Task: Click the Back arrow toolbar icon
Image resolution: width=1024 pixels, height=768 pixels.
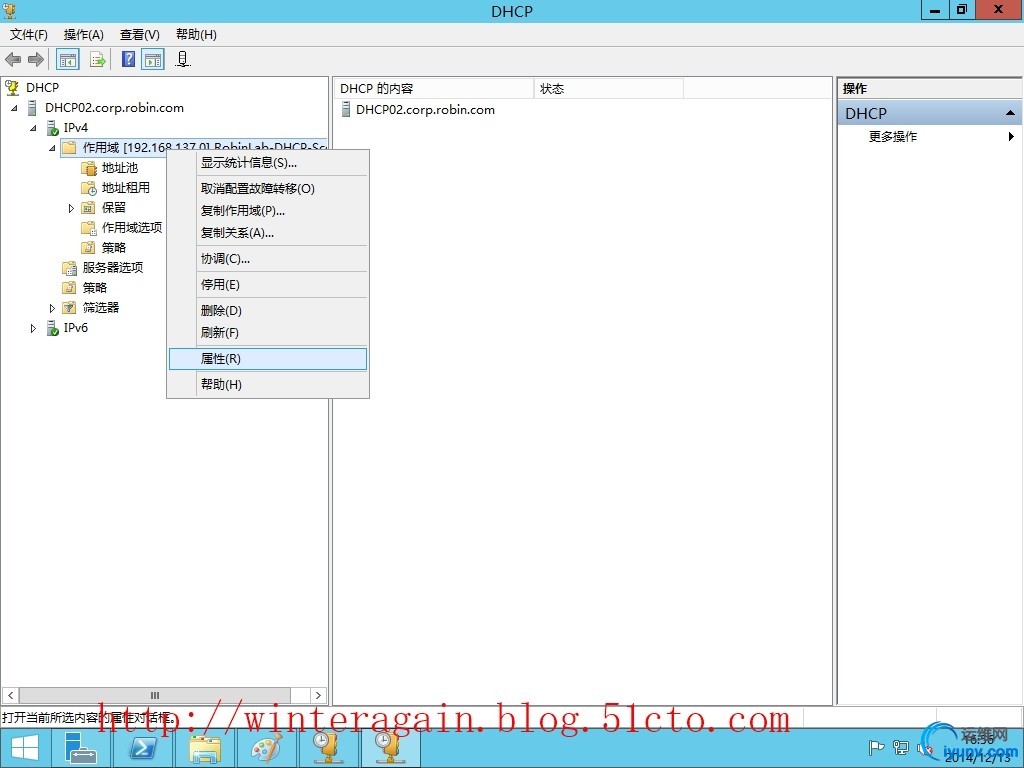Action: 13,60
